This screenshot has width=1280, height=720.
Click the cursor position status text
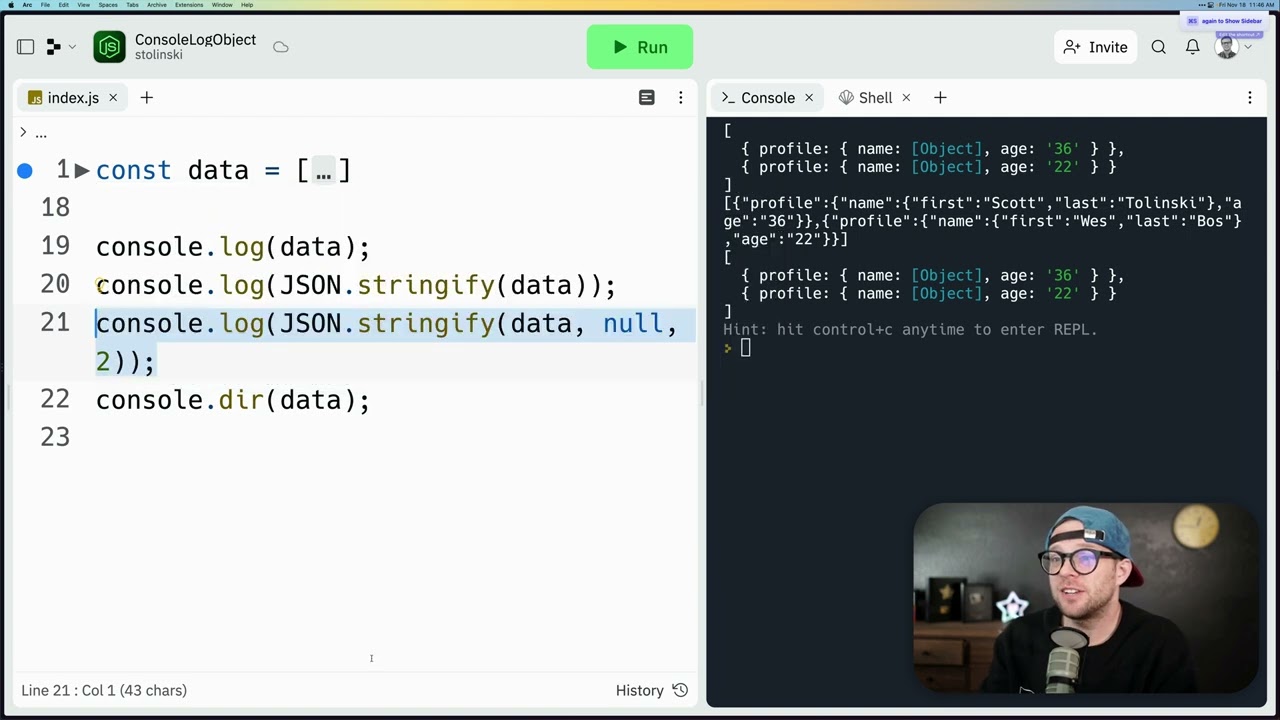coord(104,690)
